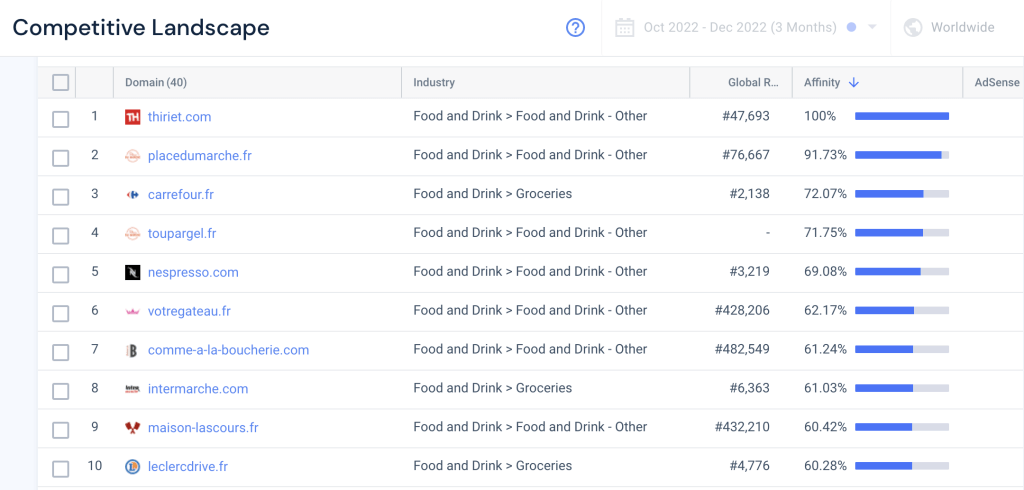Sort by Affinity using the arrow
The height and width of the screenshot is (490, 1024).
pos(853,83)
